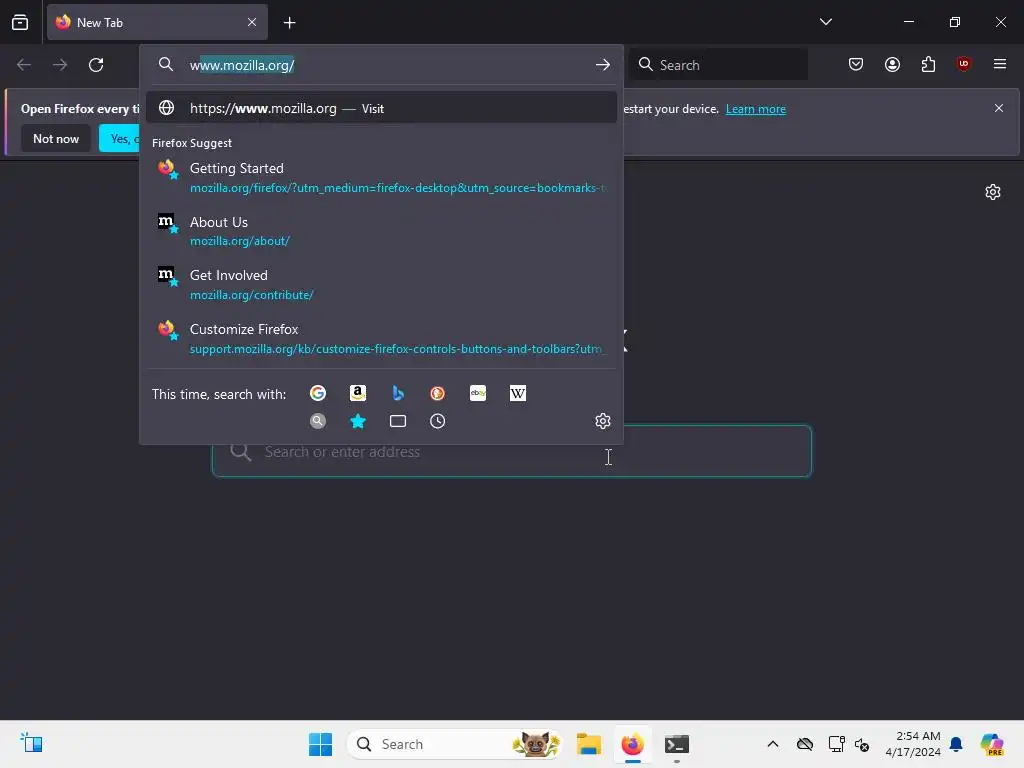The image size is (1024, 768).
Task: Focus the toolbar Search box
Action: (718, 65)
